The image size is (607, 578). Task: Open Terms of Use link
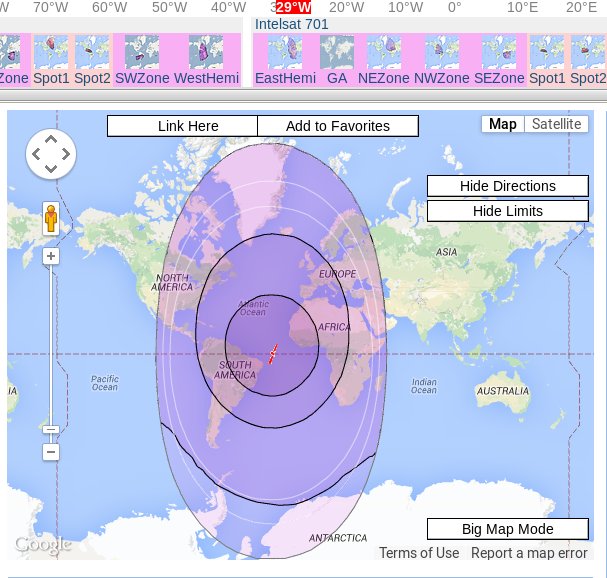(419, 553)
